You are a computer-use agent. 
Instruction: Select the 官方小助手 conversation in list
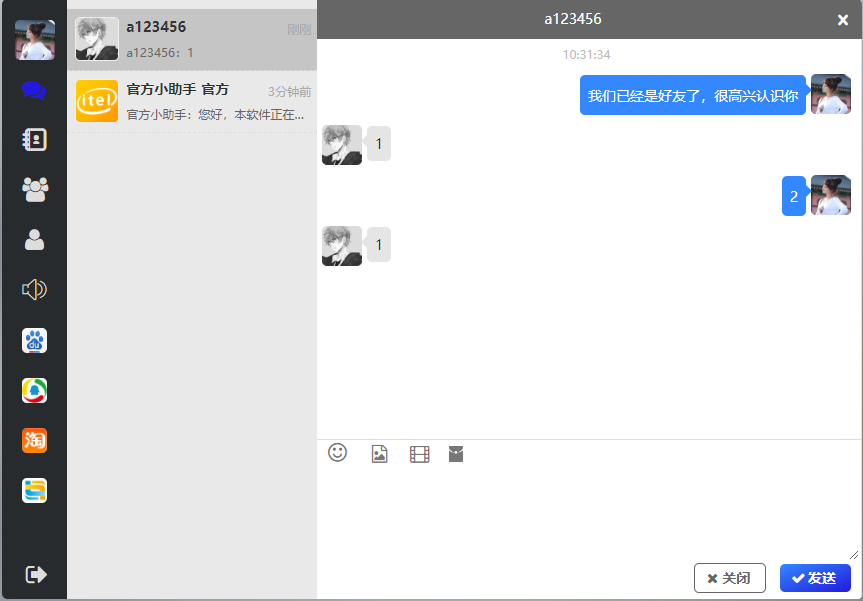point(192,102)
